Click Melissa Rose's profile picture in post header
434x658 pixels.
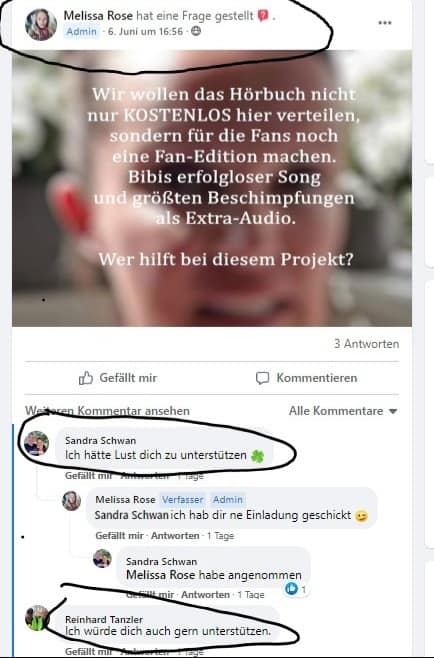[41, 25]
